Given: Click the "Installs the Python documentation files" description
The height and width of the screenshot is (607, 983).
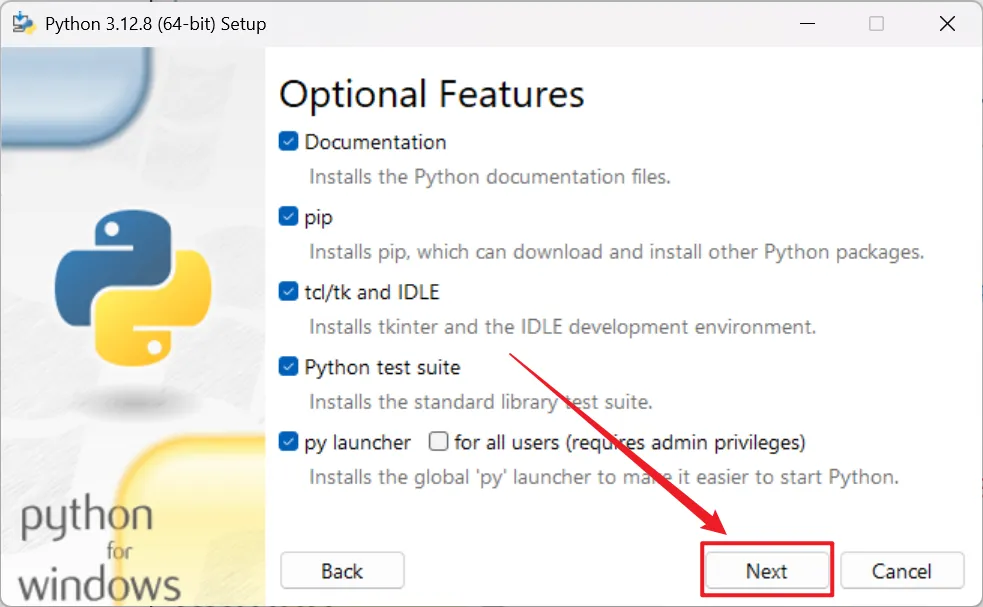Looking at the screenshot, I should [489, 177].
